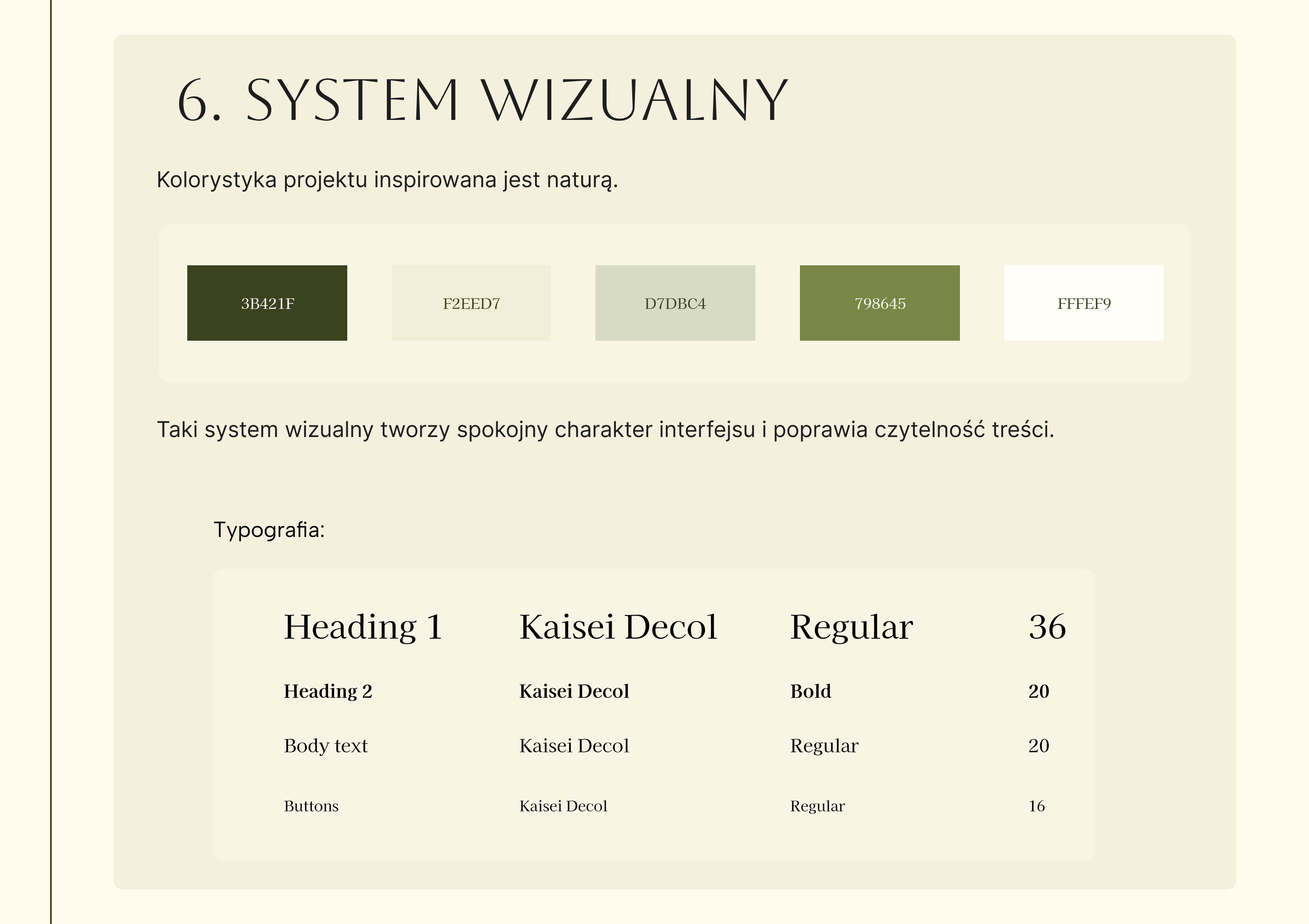Select the 'Heading 1' style name

coord(363,627)
